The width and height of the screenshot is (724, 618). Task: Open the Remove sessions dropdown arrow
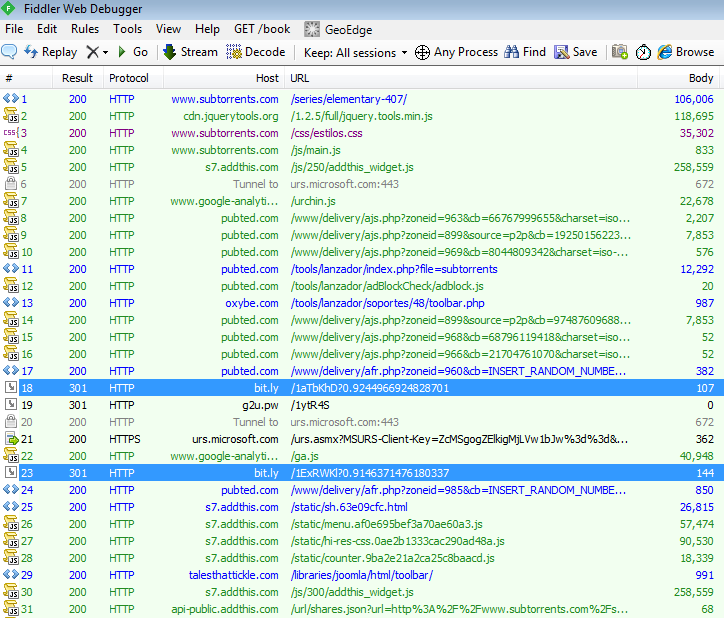coord(106,53)
